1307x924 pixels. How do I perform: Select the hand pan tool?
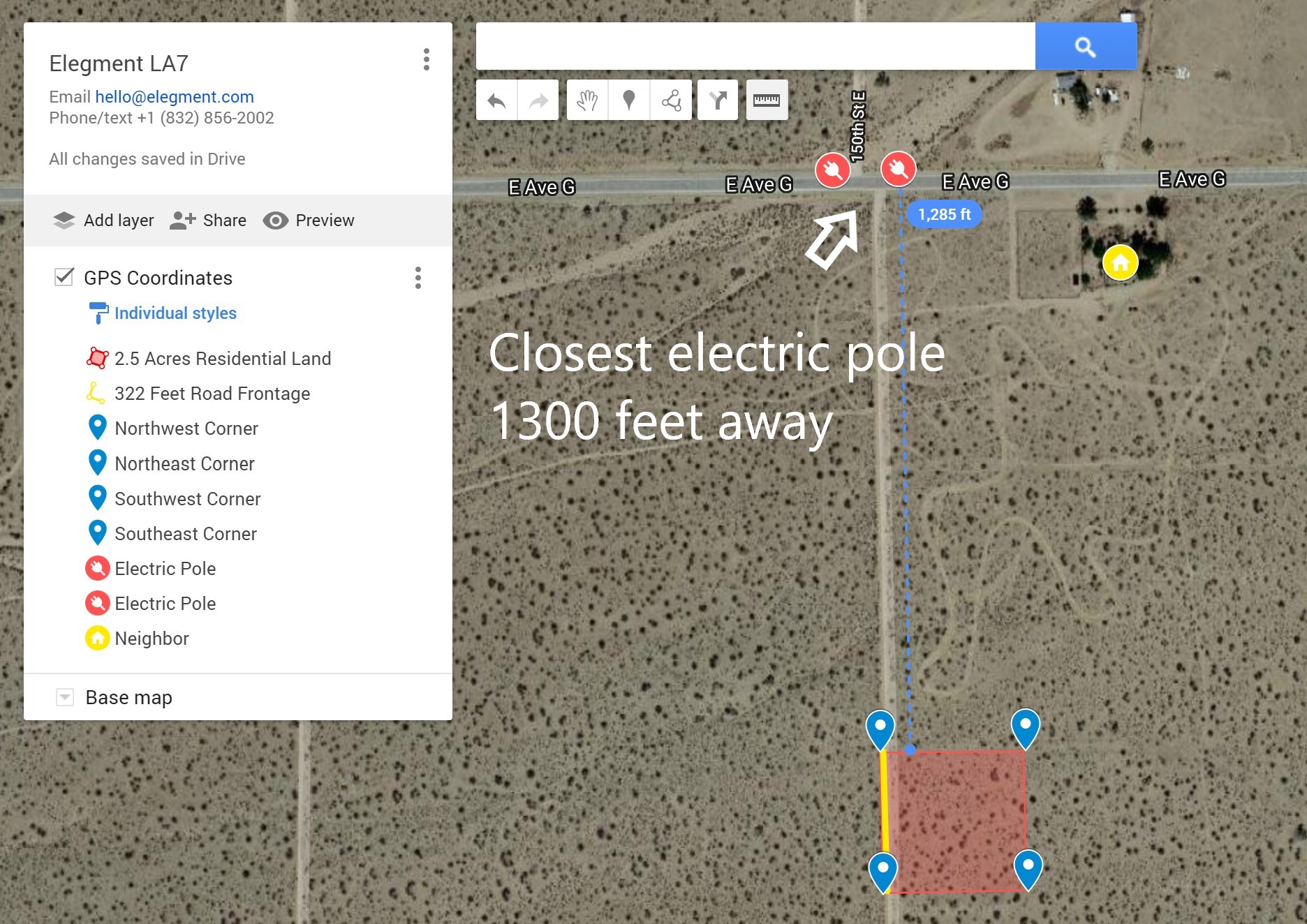(x=587, y=100)
